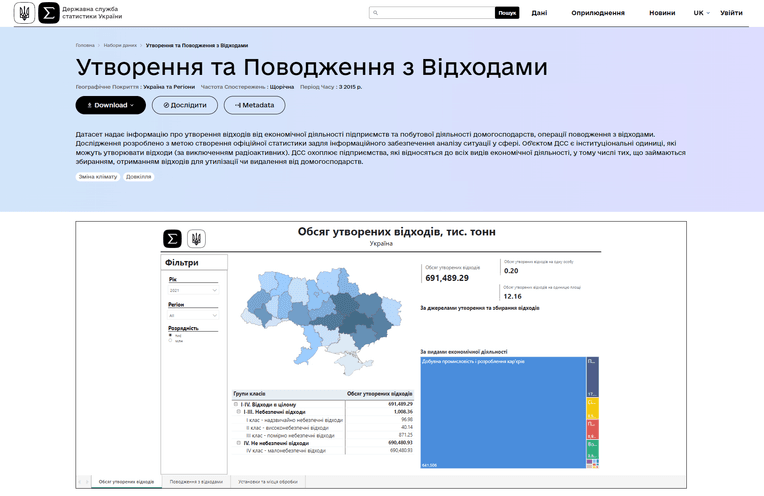Image resolution: width=764 pixels, height=496 pixels.
Task: Open the Оприлюднення menu item
Action: (x=598, y=13)
